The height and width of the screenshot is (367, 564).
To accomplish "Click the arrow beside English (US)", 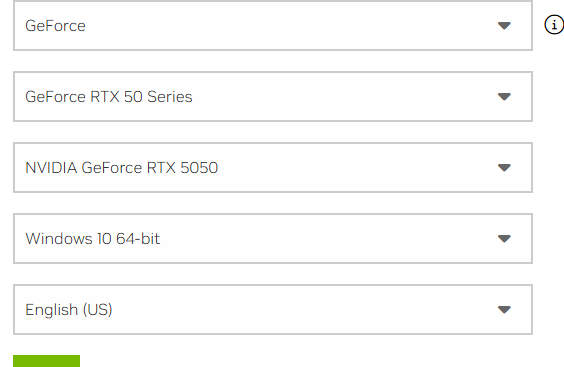I will pos(504,309).
